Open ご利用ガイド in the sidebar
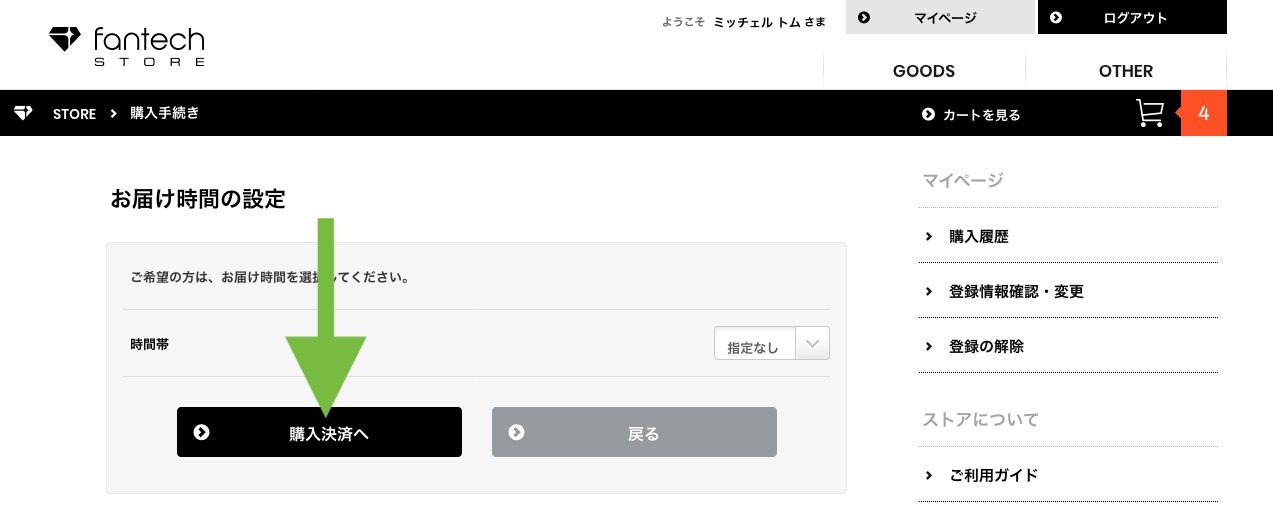The image size is (1273, 512). [1068, 475]
